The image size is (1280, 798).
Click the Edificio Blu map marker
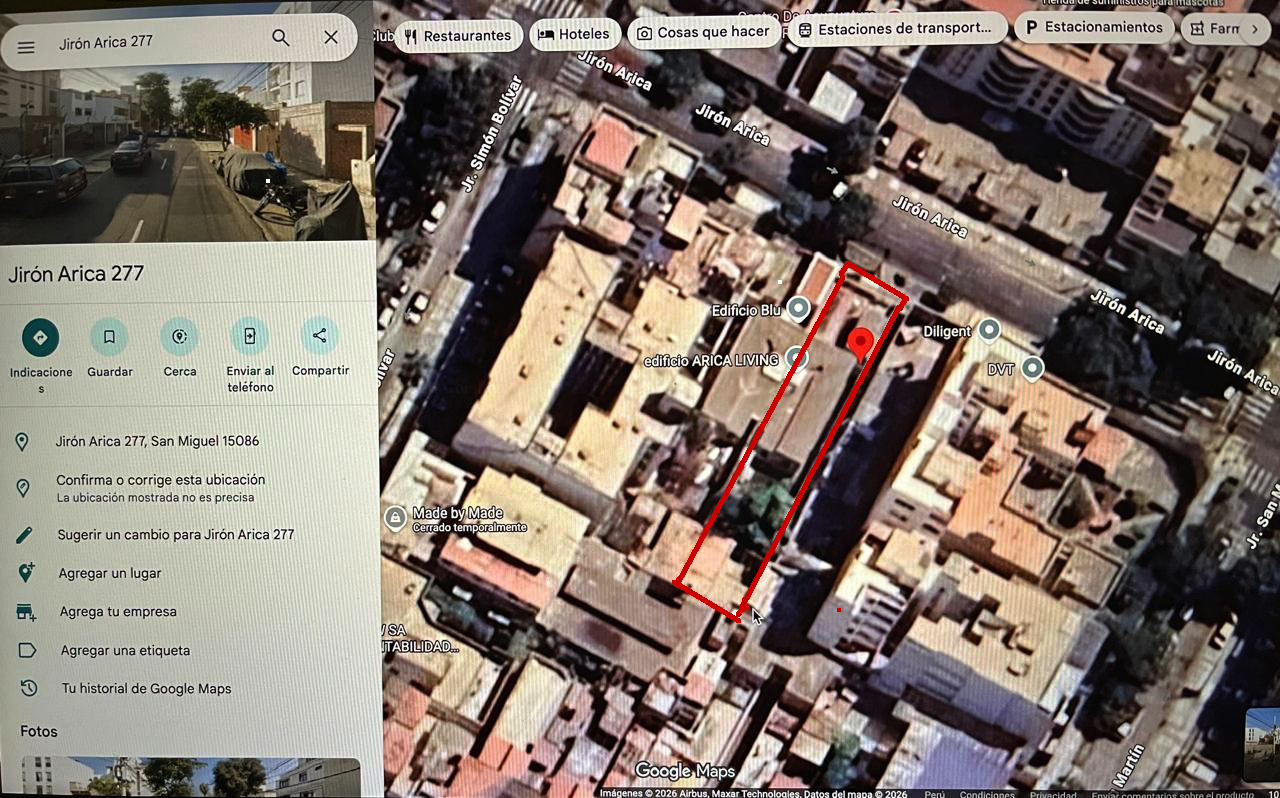coord(798,309)
